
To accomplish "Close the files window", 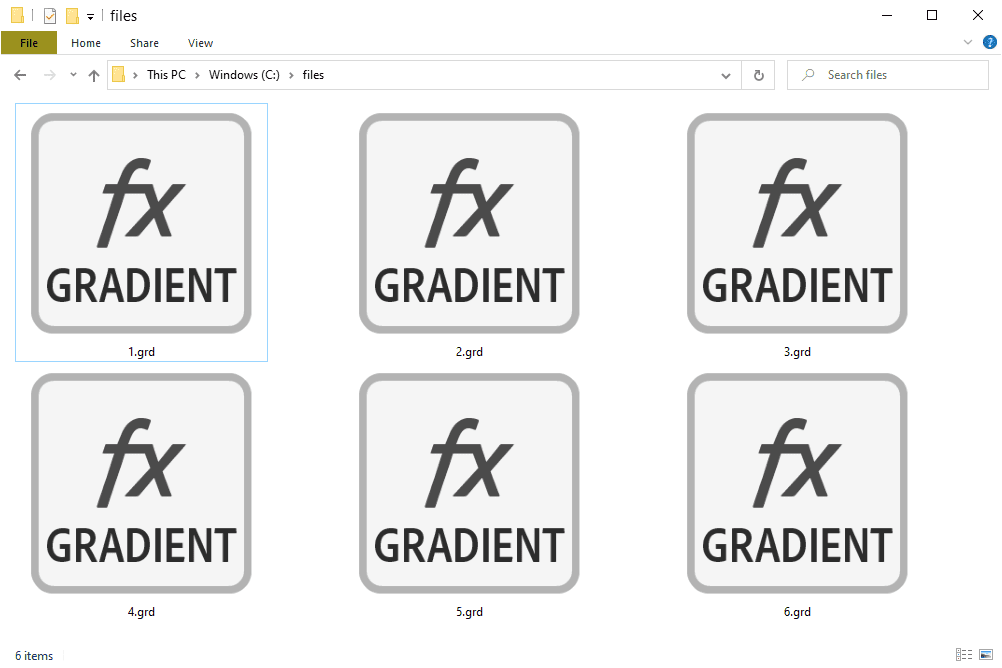I will click(x=978, y=15).
